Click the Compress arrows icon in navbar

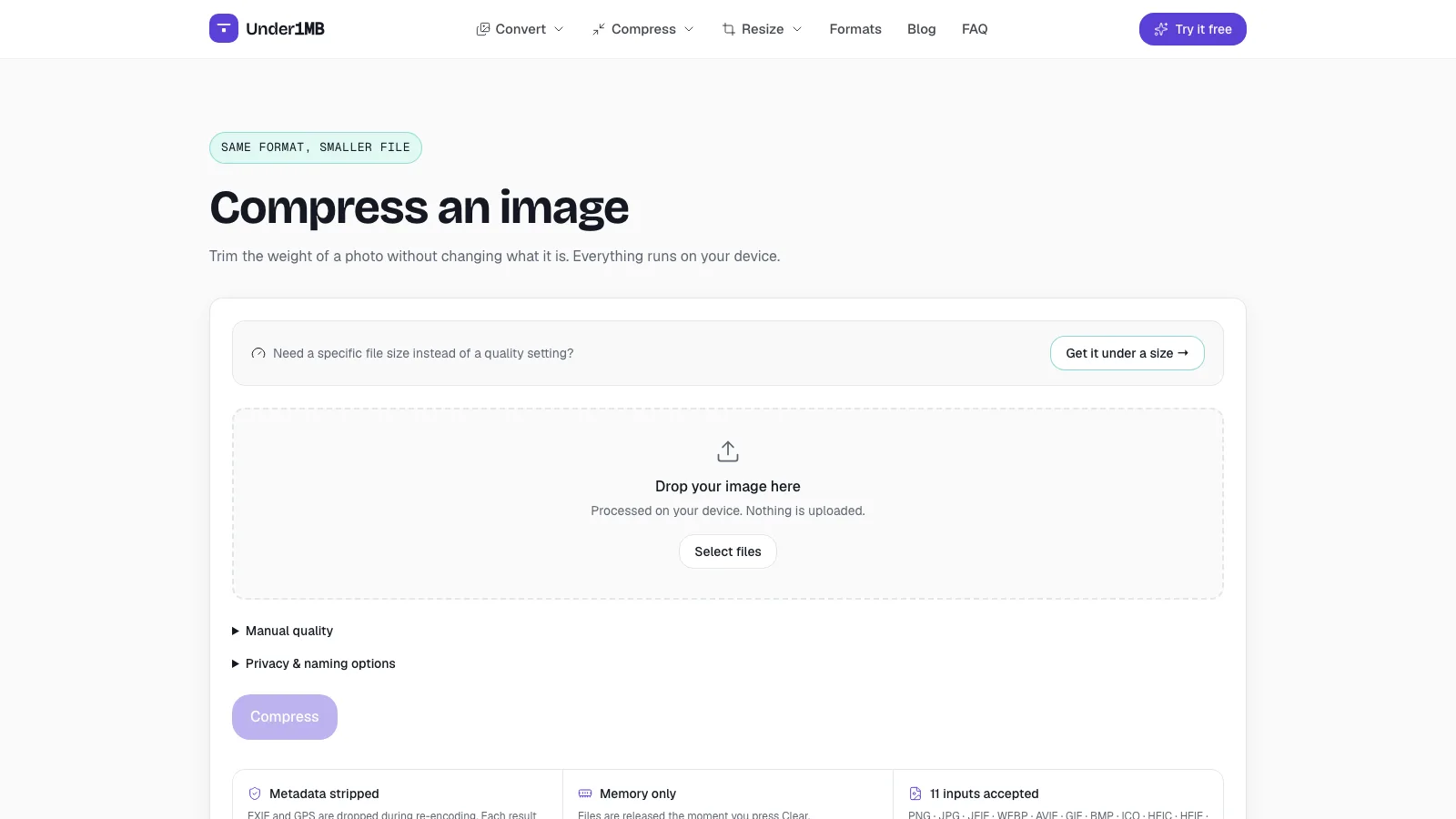[599, 29]
